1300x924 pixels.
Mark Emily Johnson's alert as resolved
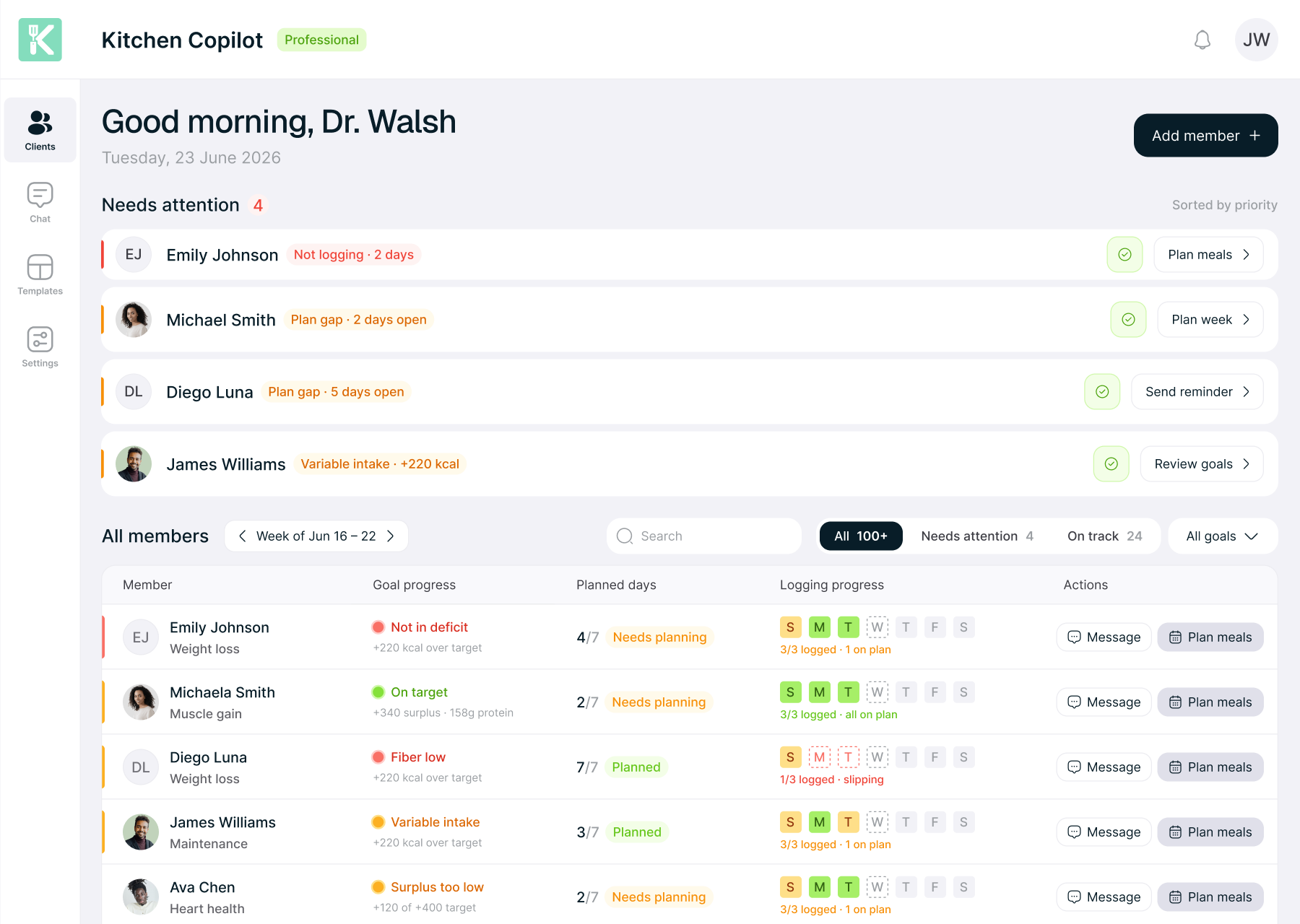click(1125, 255)
